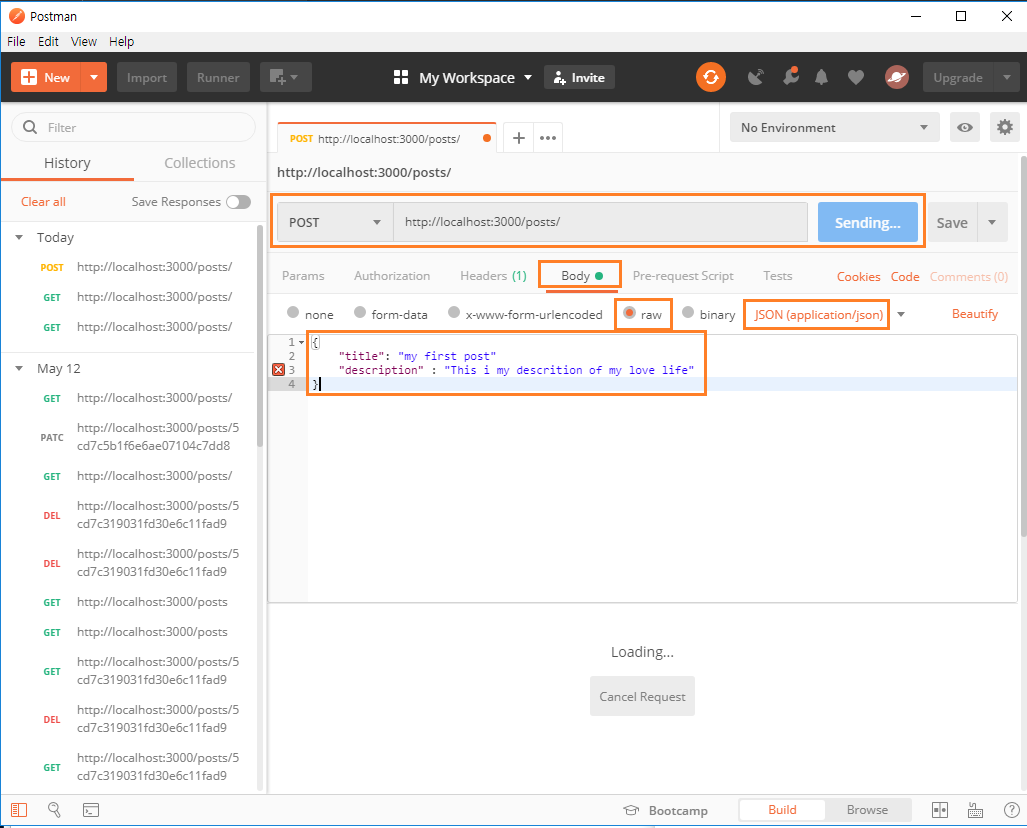The image size is (1027, 828).
Task: Open JSON content type dropdown arrow
Action: tap(901, 314)
